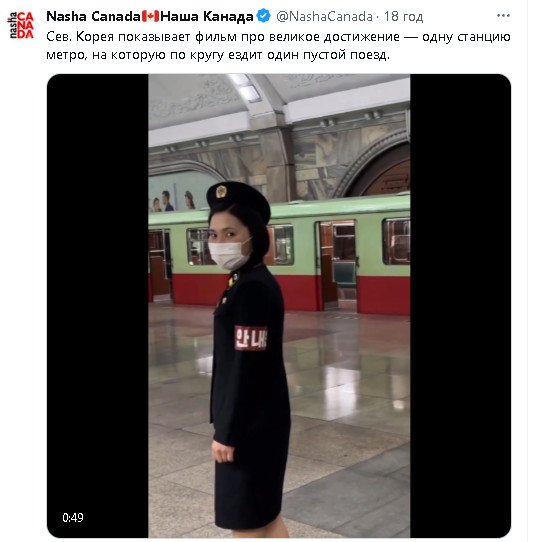
Task: Click the open train door in the video
Action: coord(337,265)
